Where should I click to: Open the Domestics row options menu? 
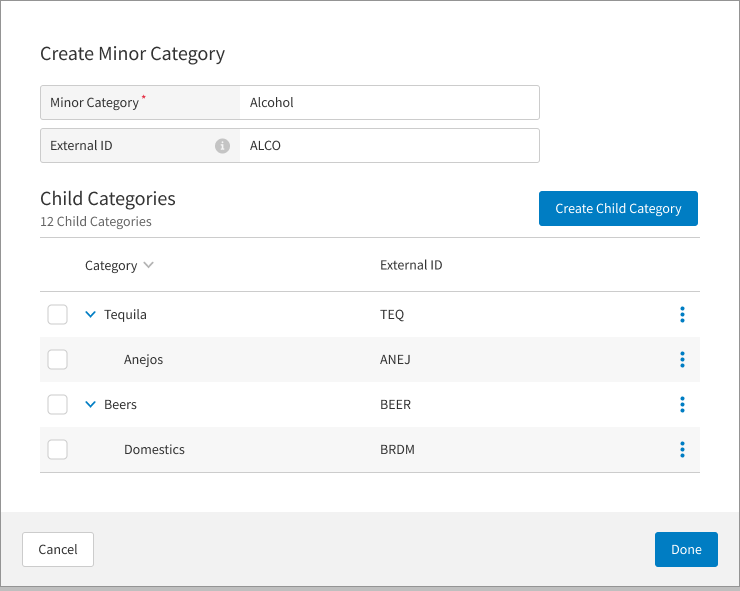coord(682,450)
